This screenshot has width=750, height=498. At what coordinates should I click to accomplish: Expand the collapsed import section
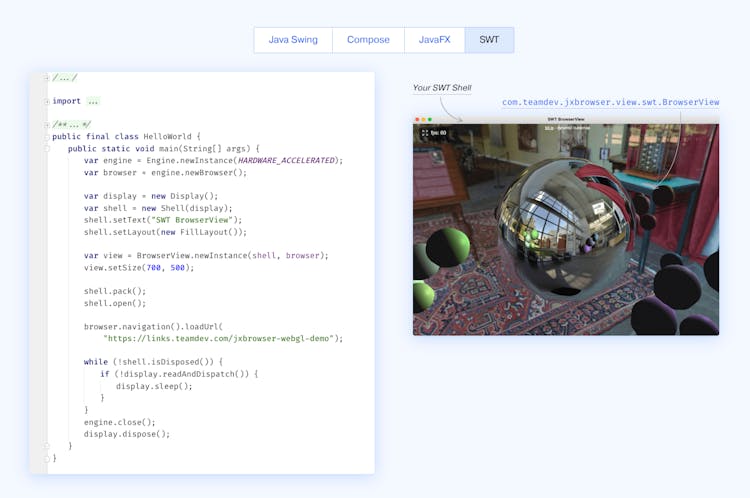click(46, 101)
